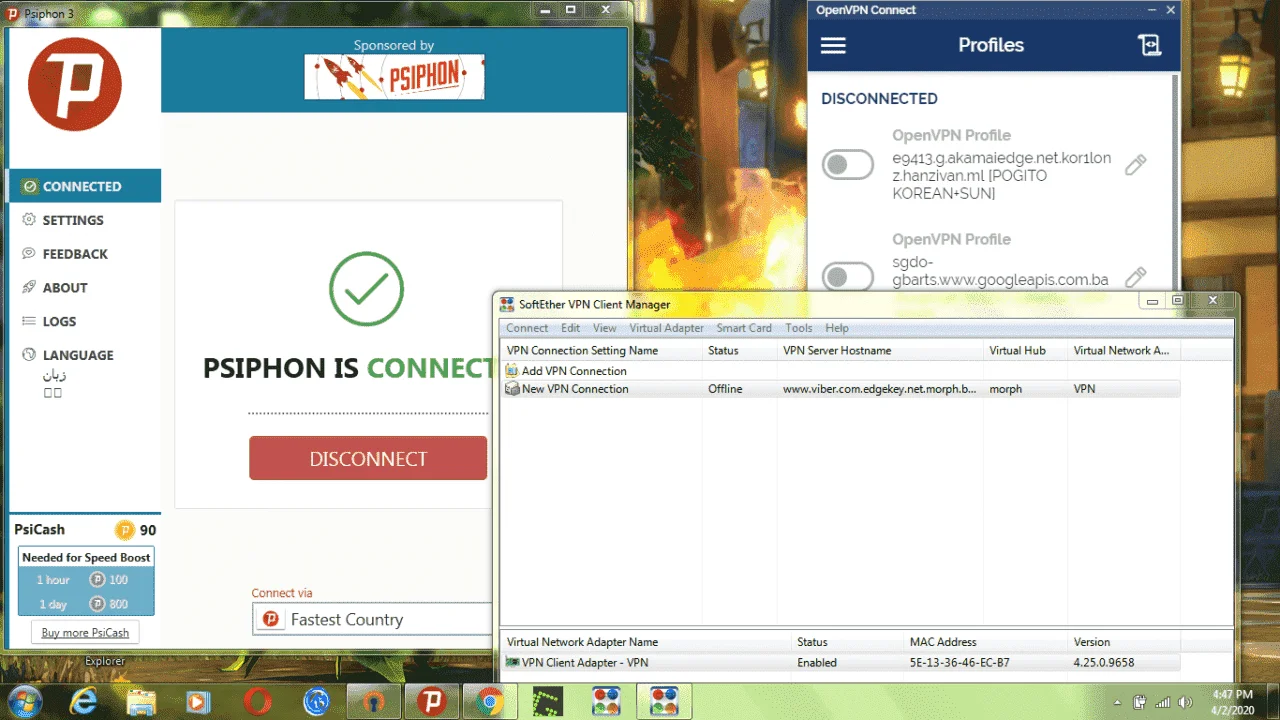
Task: Toggle the sgdo-gbarts profile switch
Action: (848, 277)
